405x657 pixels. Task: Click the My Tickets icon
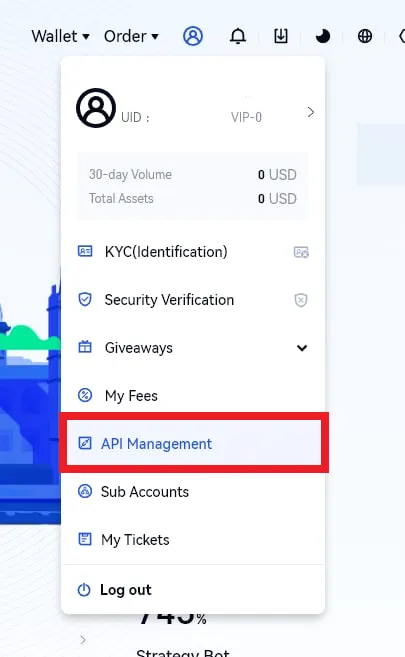(x=85, y=539)
